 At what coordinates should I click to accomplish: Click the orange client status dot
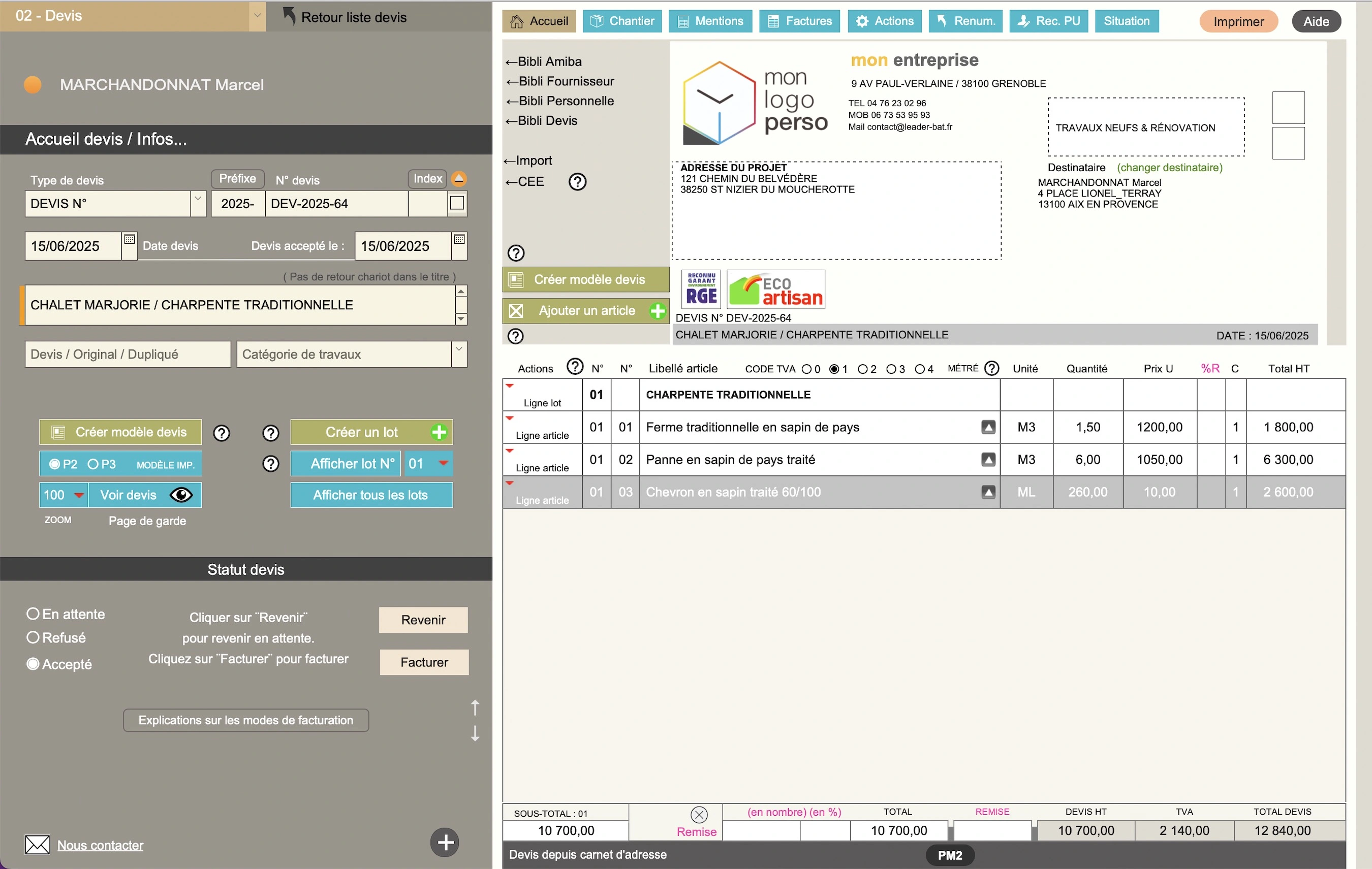point(33,85)
